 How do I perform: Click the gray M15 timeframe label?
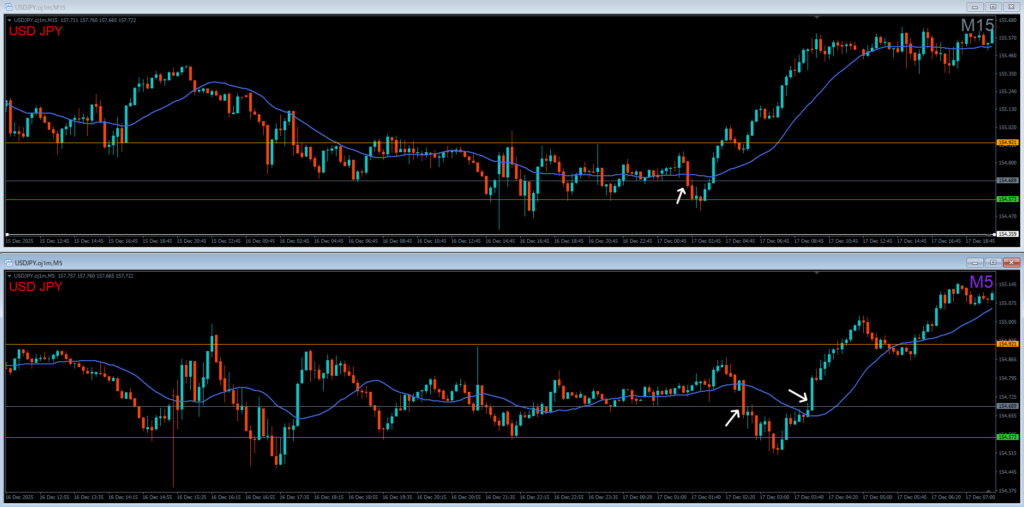coord(976,26)
